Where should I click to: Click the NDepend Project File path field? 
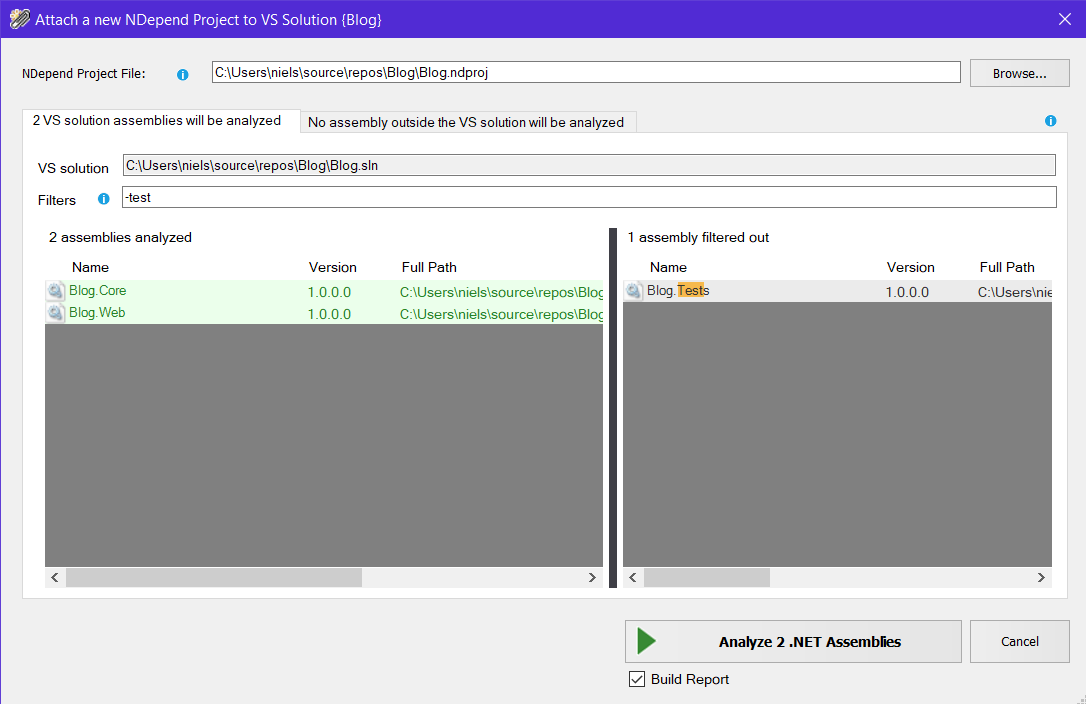pos(586,72)
